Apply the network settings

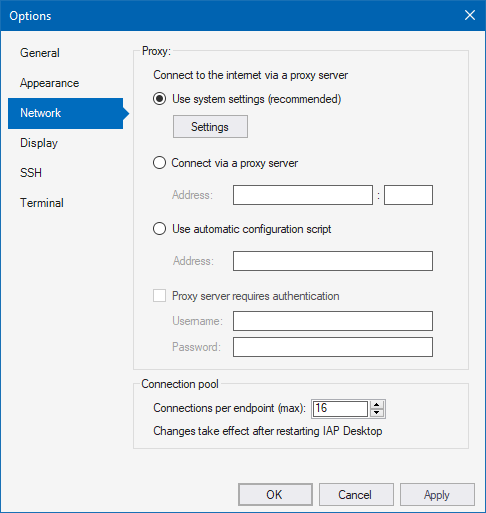point(437,495)
